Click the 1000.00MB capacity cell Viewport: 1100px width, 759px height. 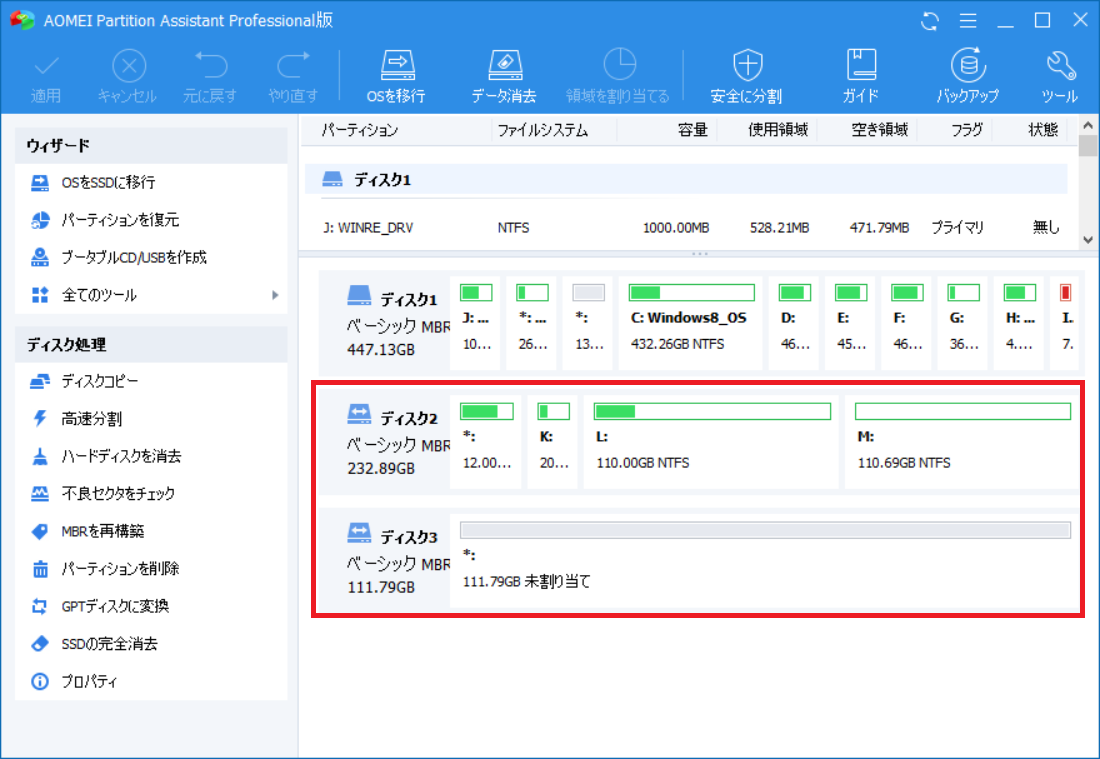pyautogui.click(x=676, y=228)
